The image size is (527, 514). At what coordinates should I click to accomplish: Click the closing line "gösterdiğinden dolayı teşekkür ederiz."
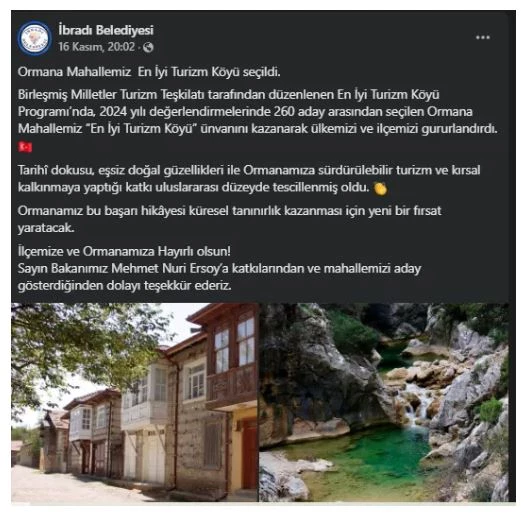pos(124,286)
